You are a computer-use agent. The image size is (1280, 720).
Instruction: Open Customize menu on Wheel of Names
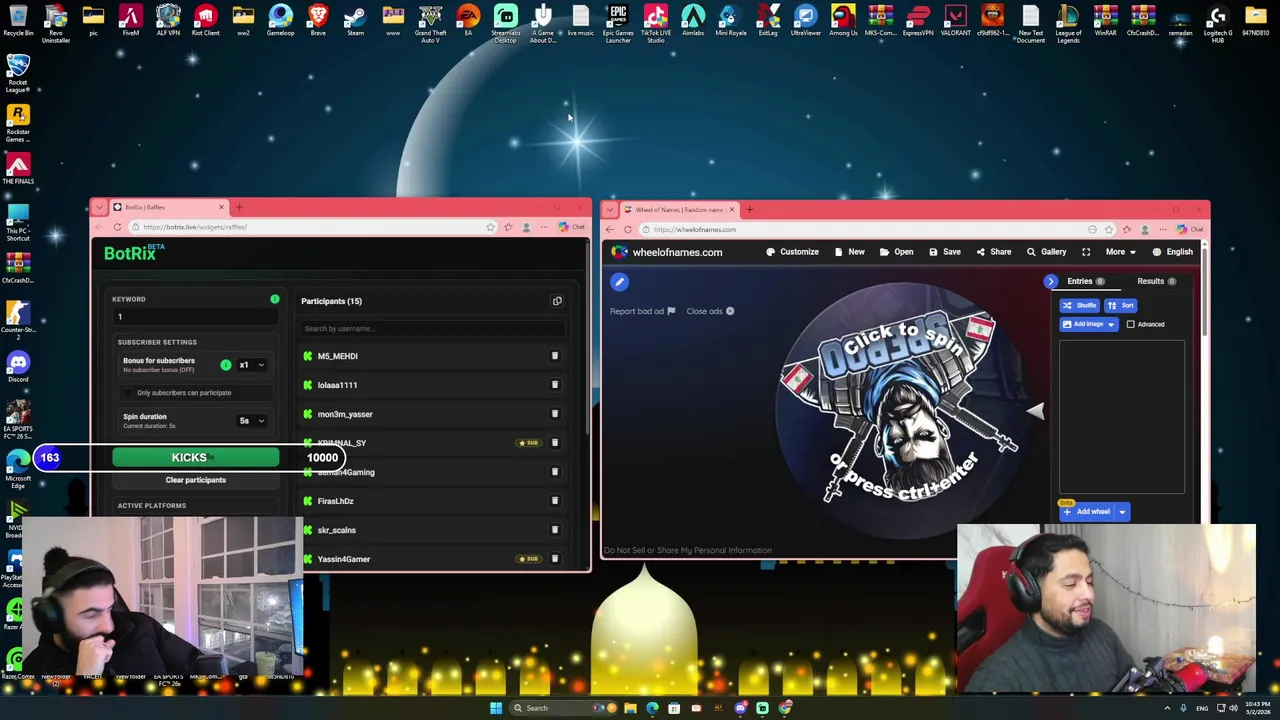pos(792,252)
